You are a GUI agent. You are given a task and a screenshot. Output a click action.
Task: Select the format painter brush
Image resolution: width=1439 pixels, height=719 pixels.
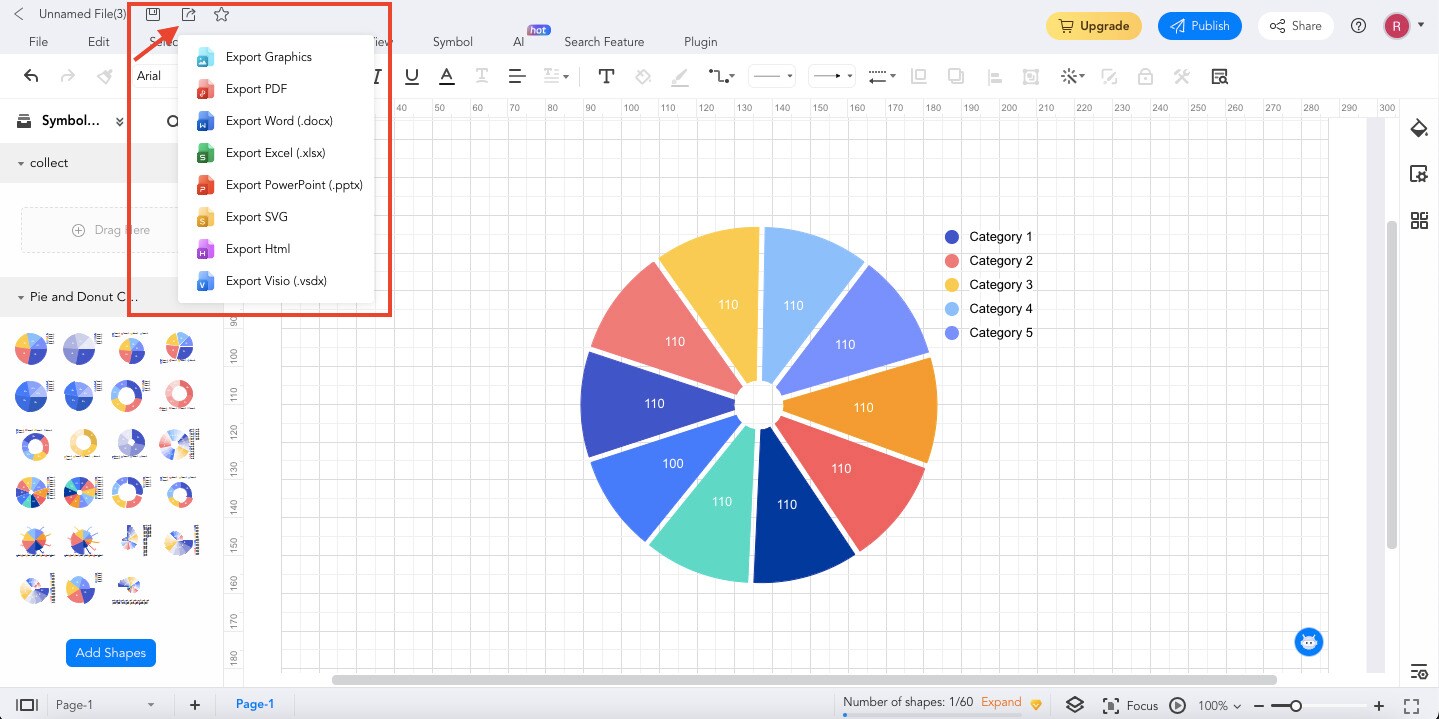[104, 76]
